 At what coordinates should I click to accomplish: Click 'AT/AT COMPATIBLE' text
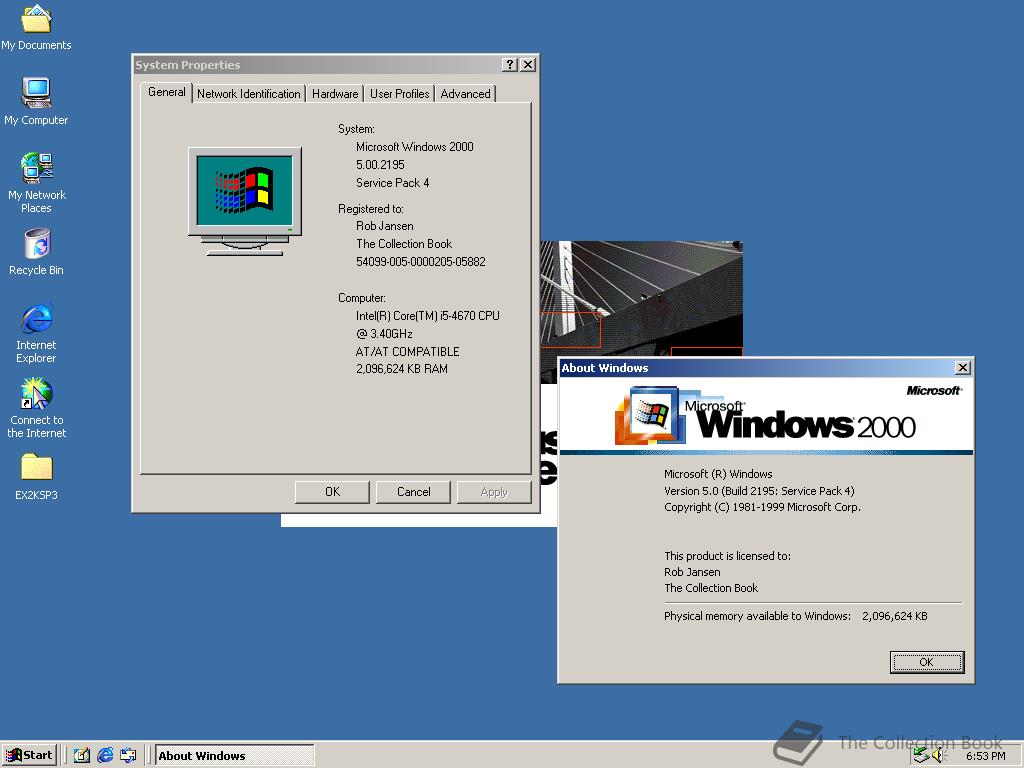click(x=408, y=351)
